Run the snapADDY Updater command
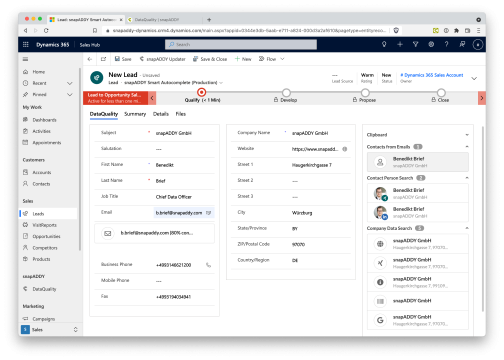Screen dimensions: 504x360 pyautogui.click(x=162, y=59)
